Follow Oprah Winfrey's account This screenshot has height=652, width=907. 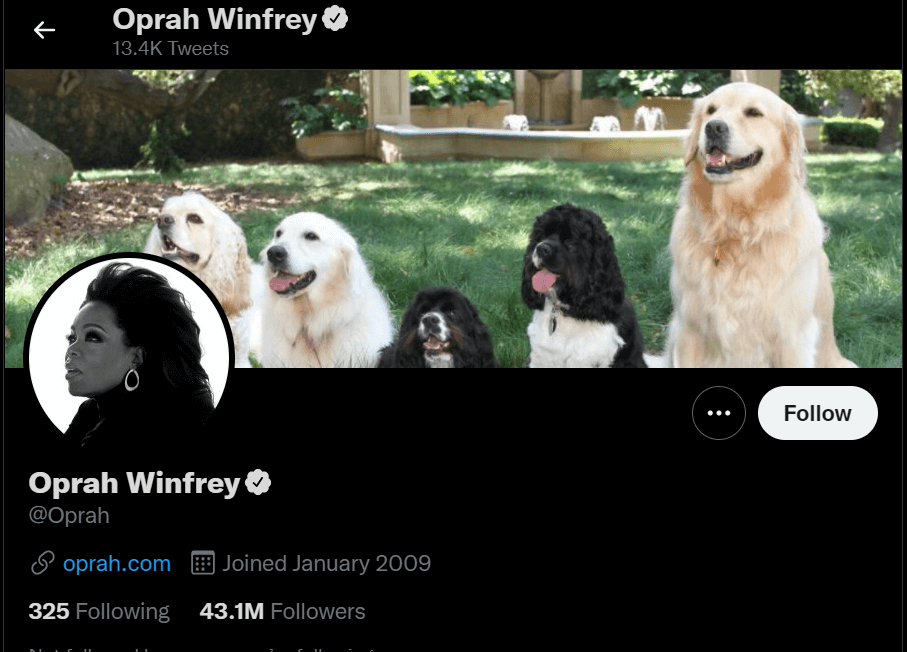point(817,413)
